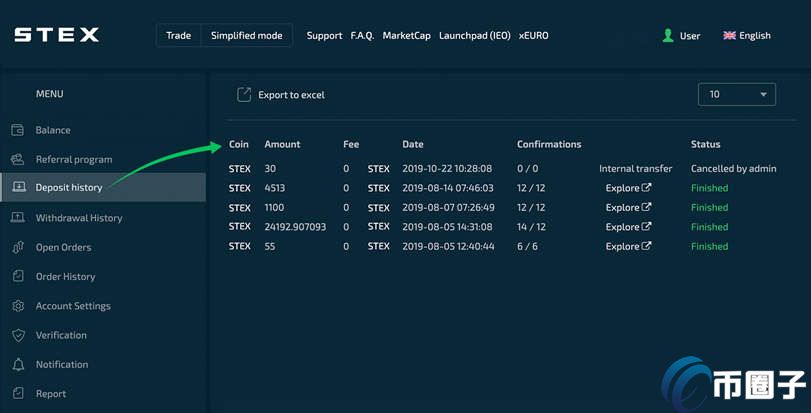Viewport: 811px width, 413px height.
Task: Open Referral program icon in sidebar
Action: (x=18, y=159)
